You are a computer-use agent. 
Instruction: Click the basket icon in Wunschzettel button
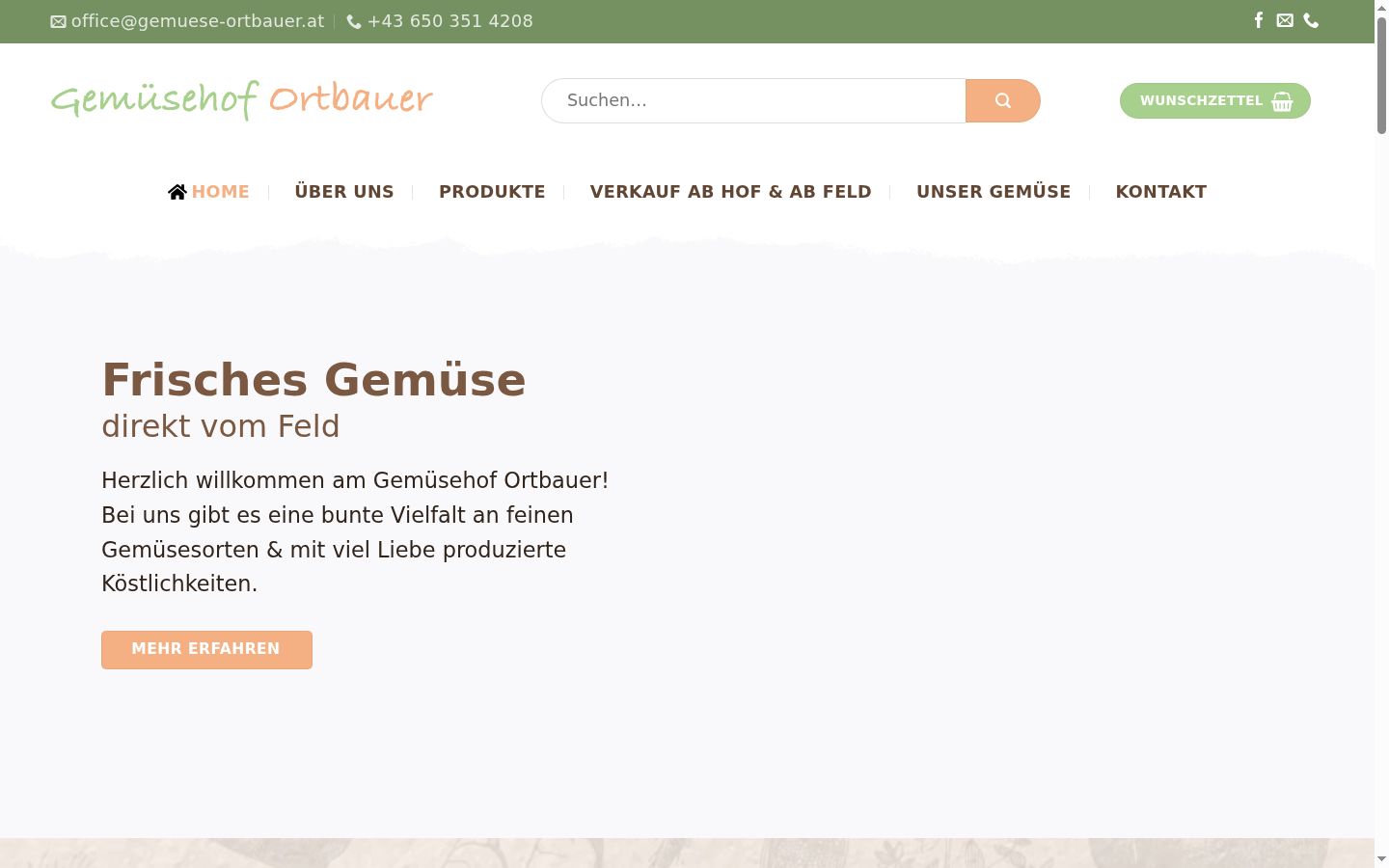pyautogui.click(x=1282, y=101)
